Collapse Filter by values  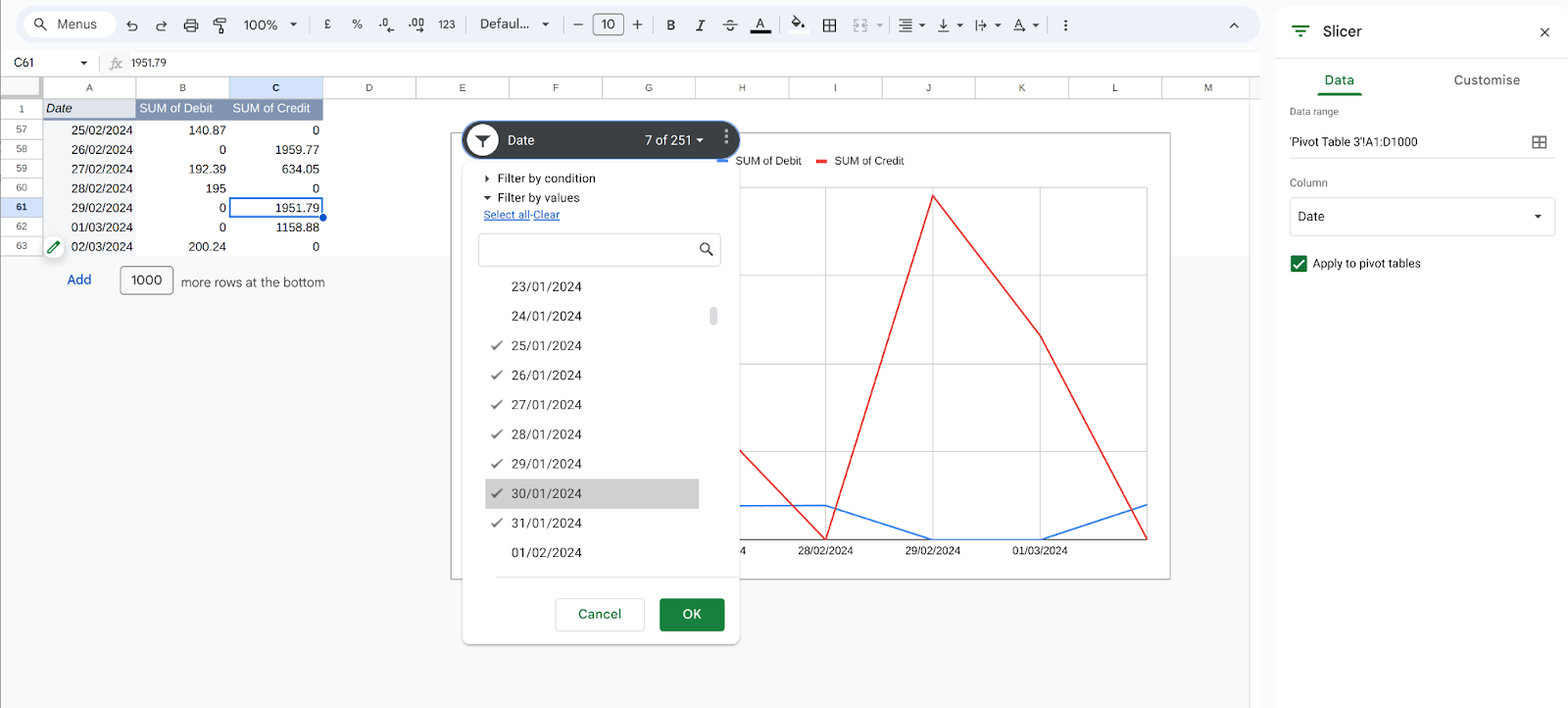531,198
